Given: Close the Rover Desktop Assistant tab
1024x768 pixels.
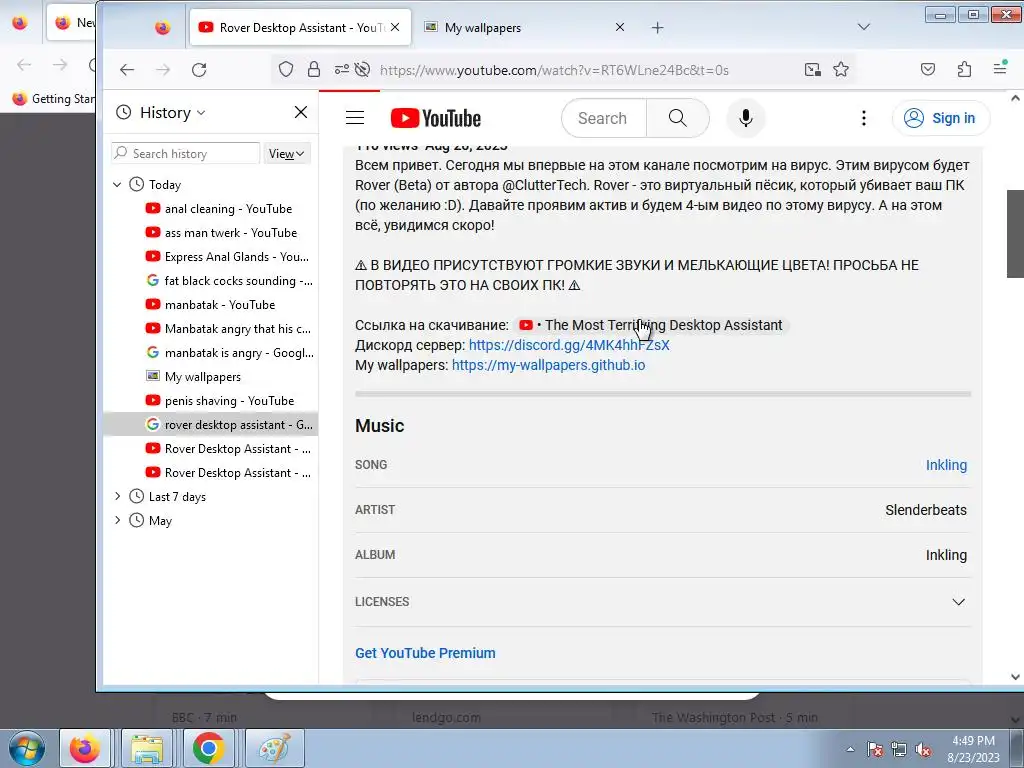Looking at the screenshot, I should tap(395, 27).
